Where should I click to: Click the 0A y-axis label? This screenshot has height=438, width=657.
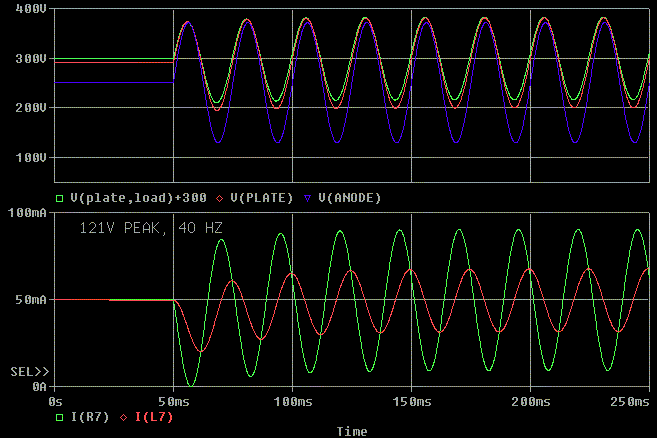(x=38, y=386)
